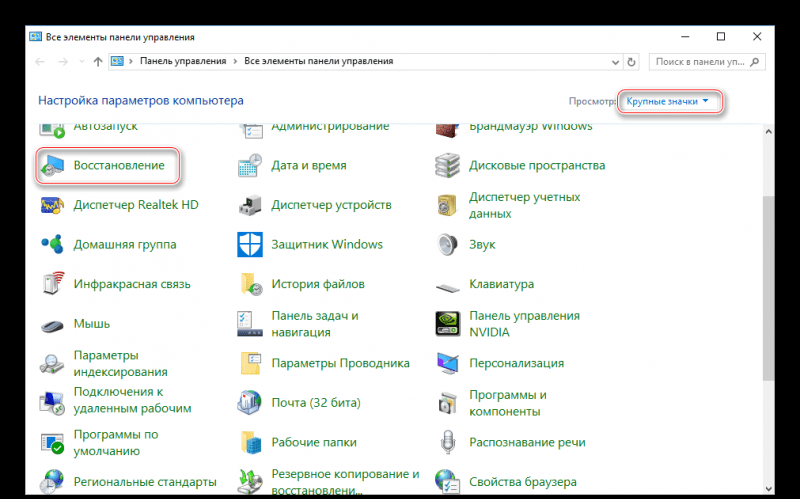Click the Диспетчер Realtek HD icon
This screenshot has height=499, width=800.
[x=52, y=205]
